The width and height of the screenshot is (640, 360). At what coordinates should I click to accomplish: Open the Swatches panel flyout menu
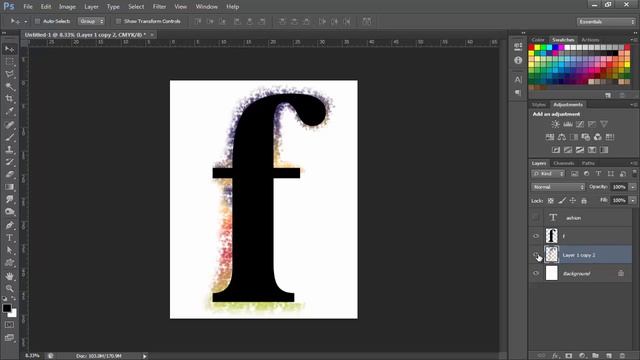[633, 40]
